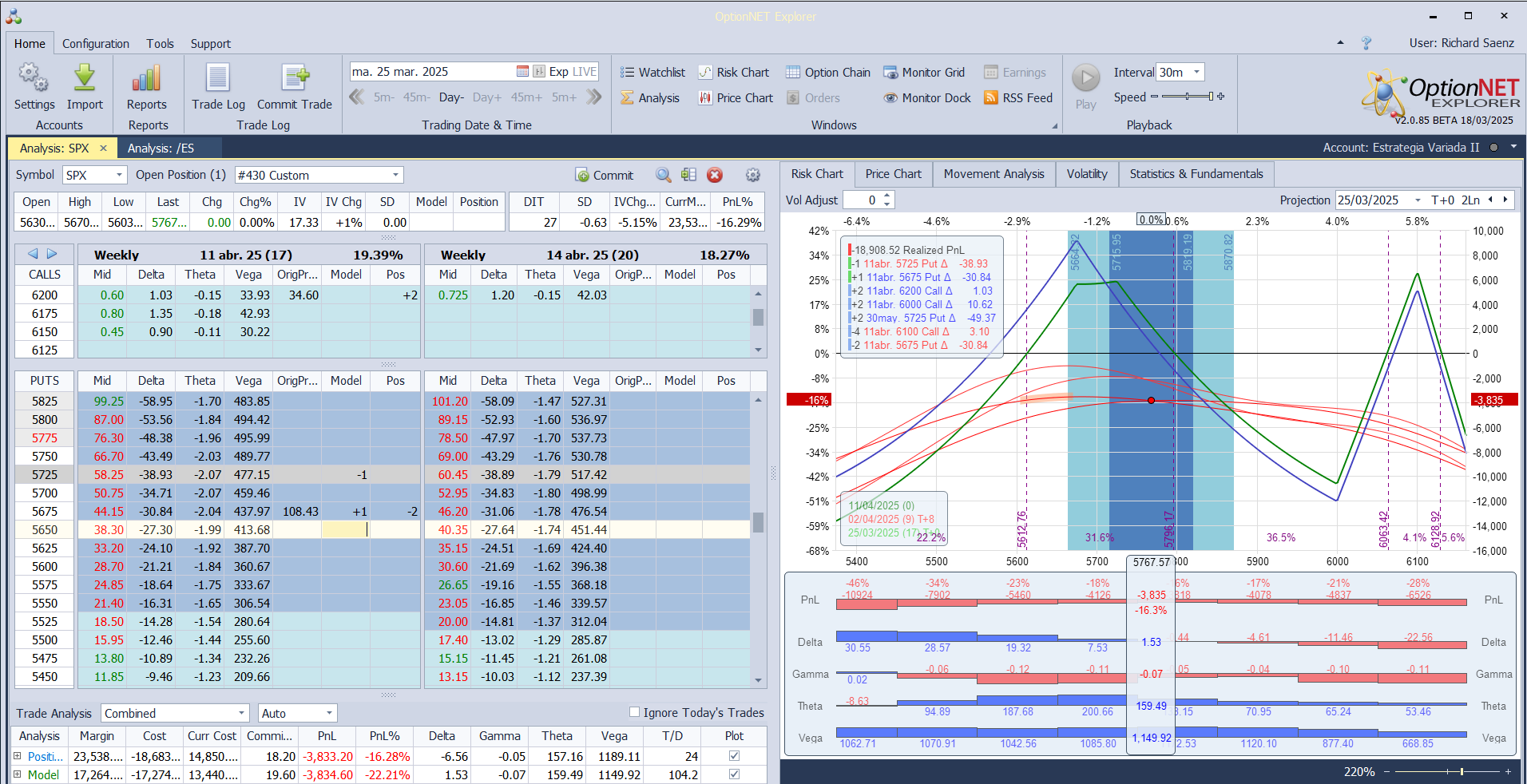Click the Commit button
This screenshot has height=784, width=1527.
click(605, 175)
